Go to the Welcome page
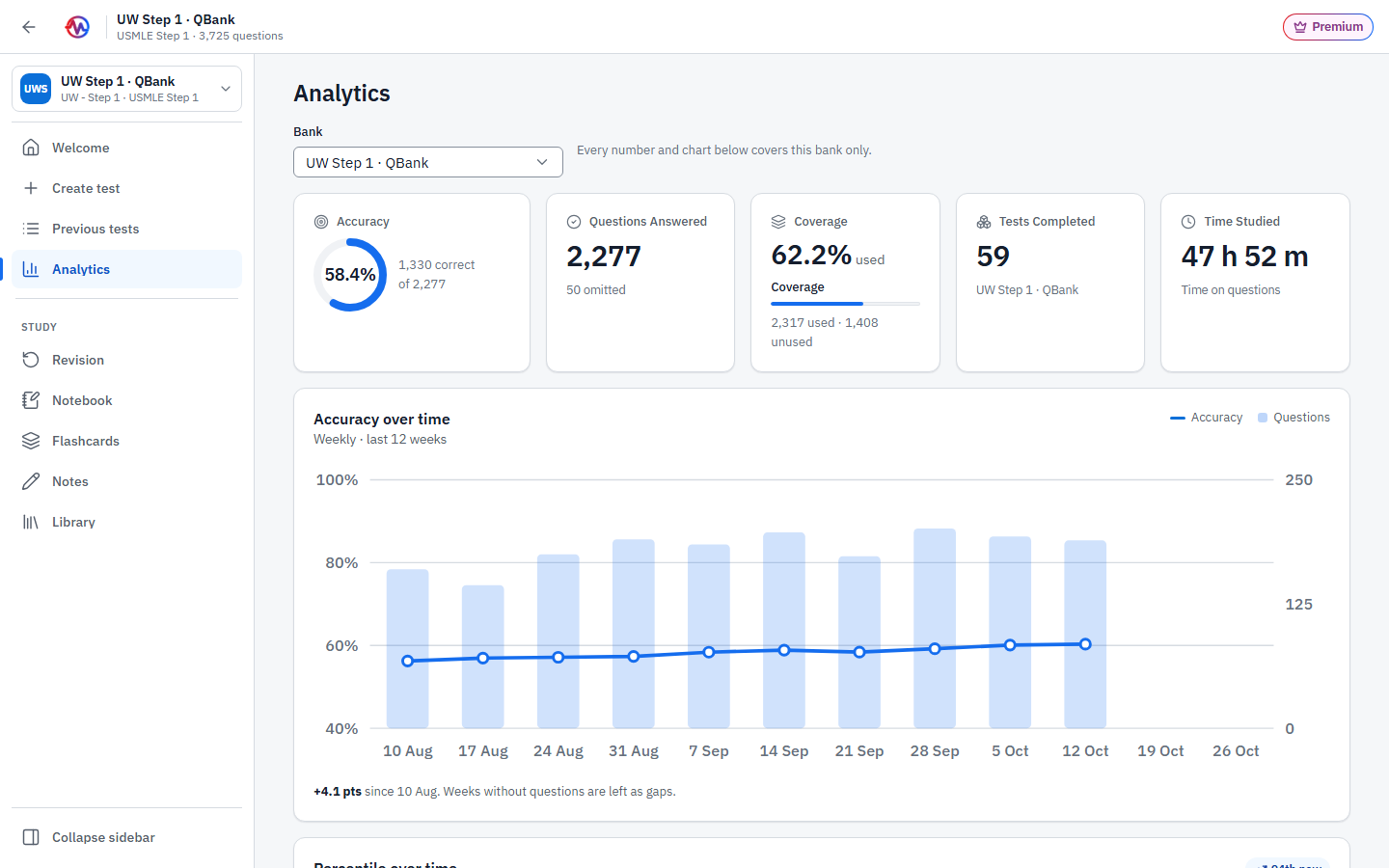The height and width of the screenshot is (868, 1389). coord(126,148)
